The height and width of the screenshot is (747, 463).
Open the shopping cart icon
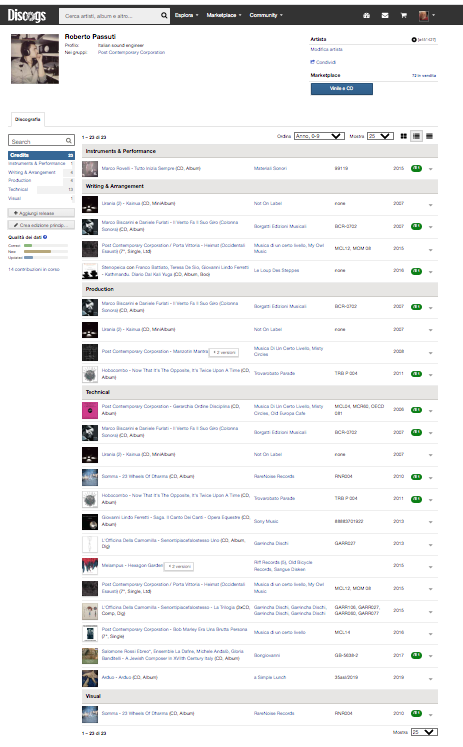click(403, 15)
